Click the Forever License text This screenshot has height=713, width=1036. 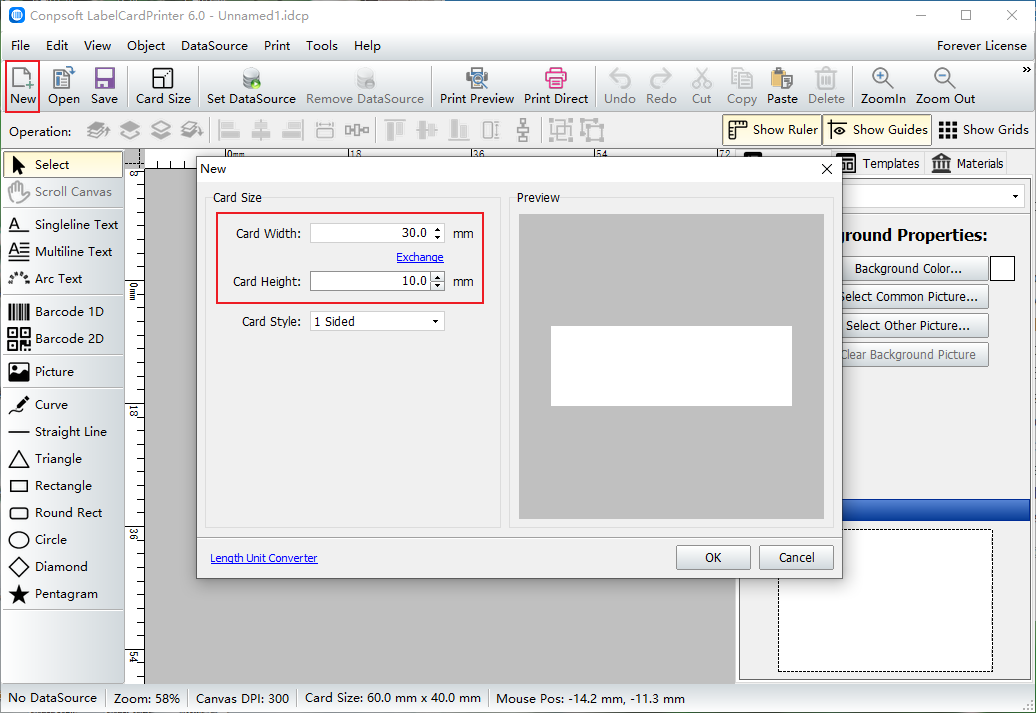pos(981,46)
